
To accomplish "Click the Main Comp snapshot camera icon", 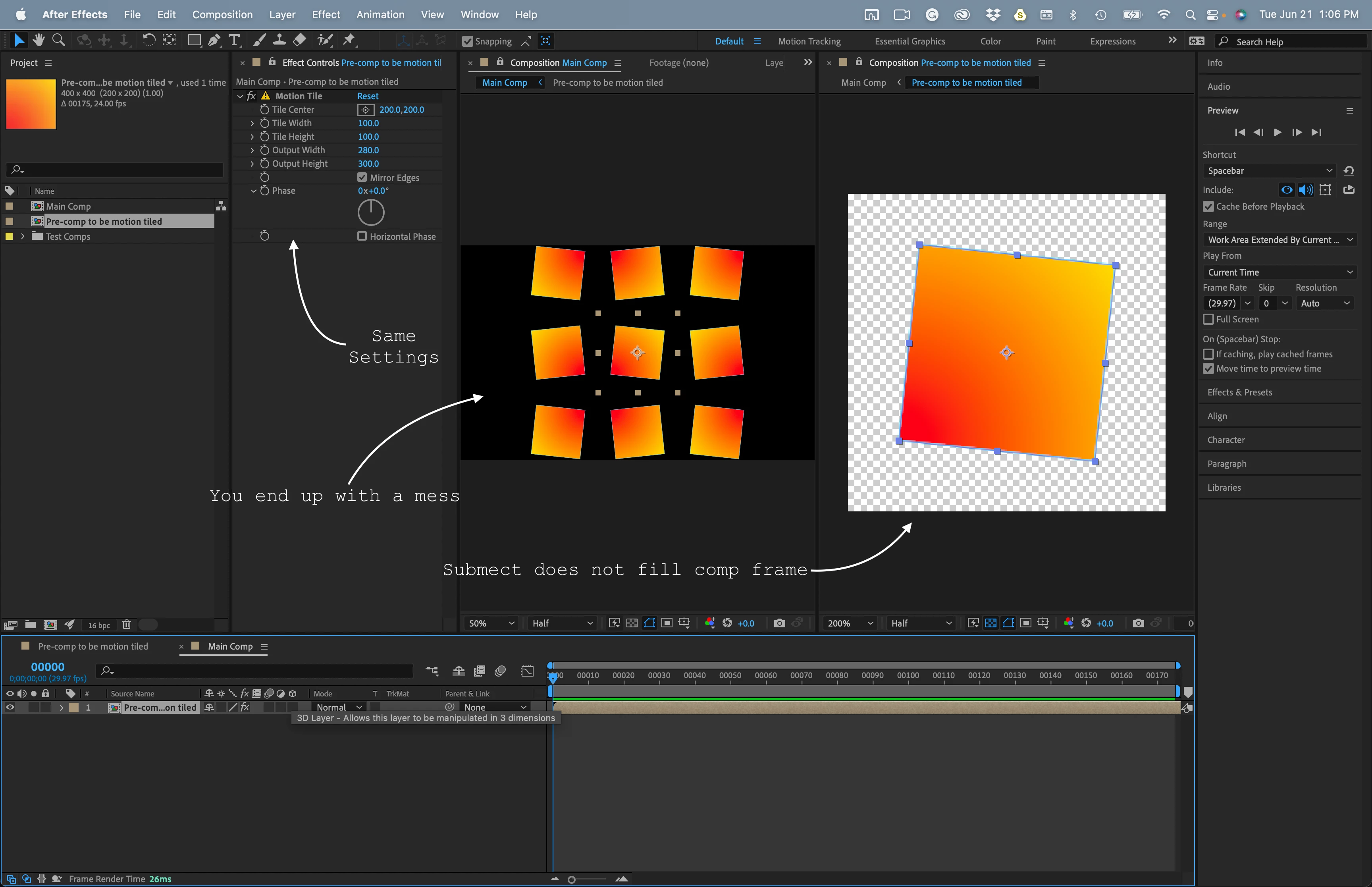I will point(779,623).
